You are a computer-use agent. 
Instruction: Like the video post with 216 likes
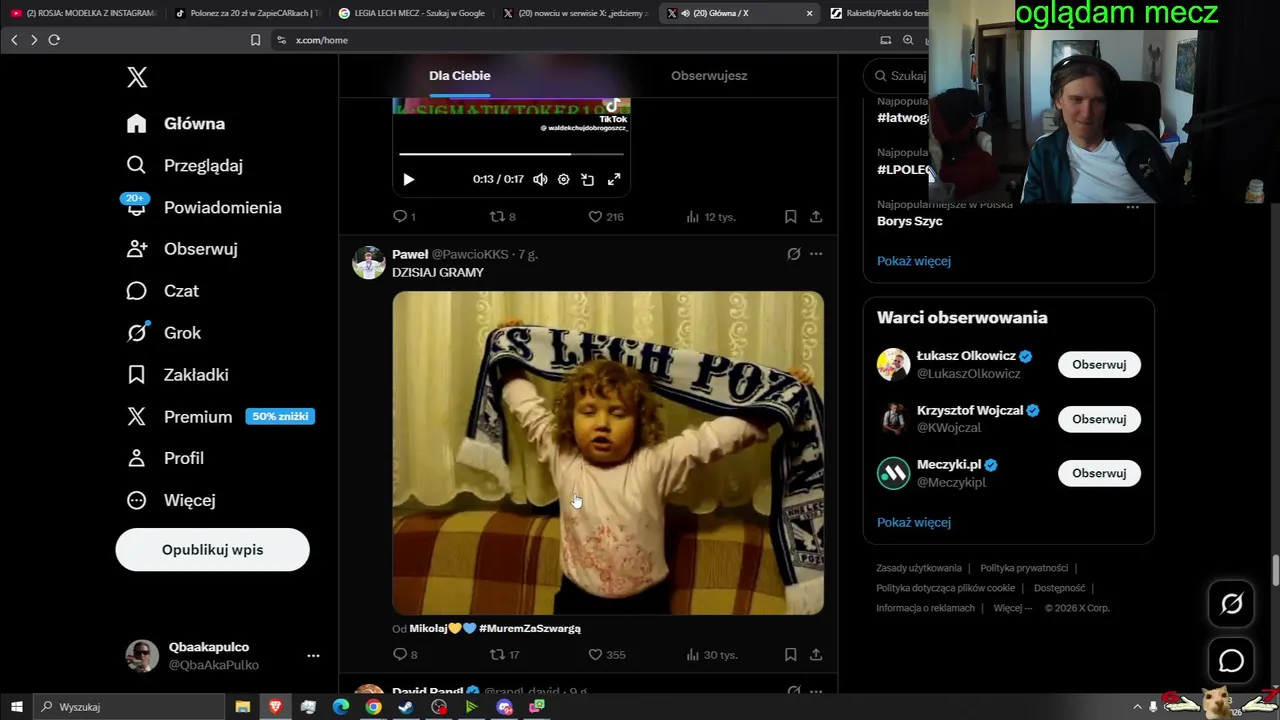coord(605,216)
